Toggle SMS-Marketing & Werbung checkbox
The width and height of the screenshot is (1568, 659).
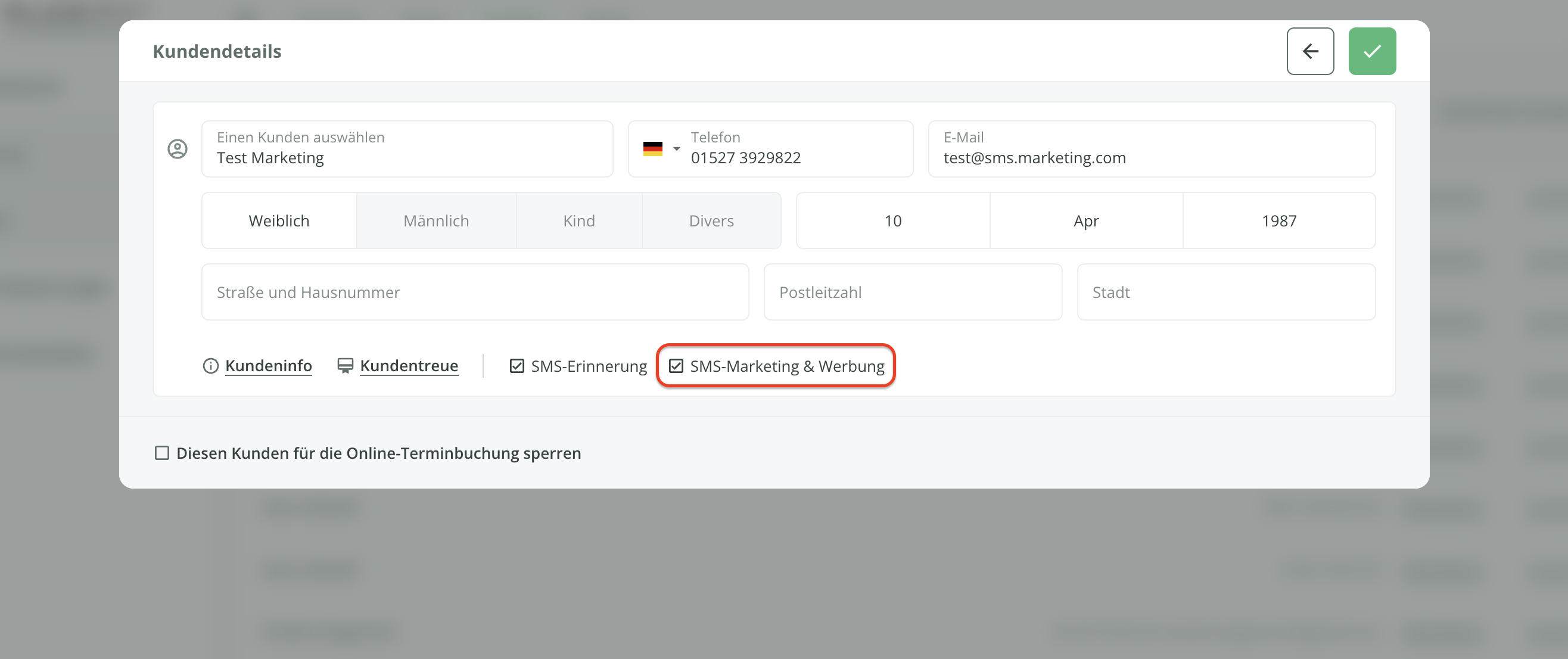(x=676, y=365)
